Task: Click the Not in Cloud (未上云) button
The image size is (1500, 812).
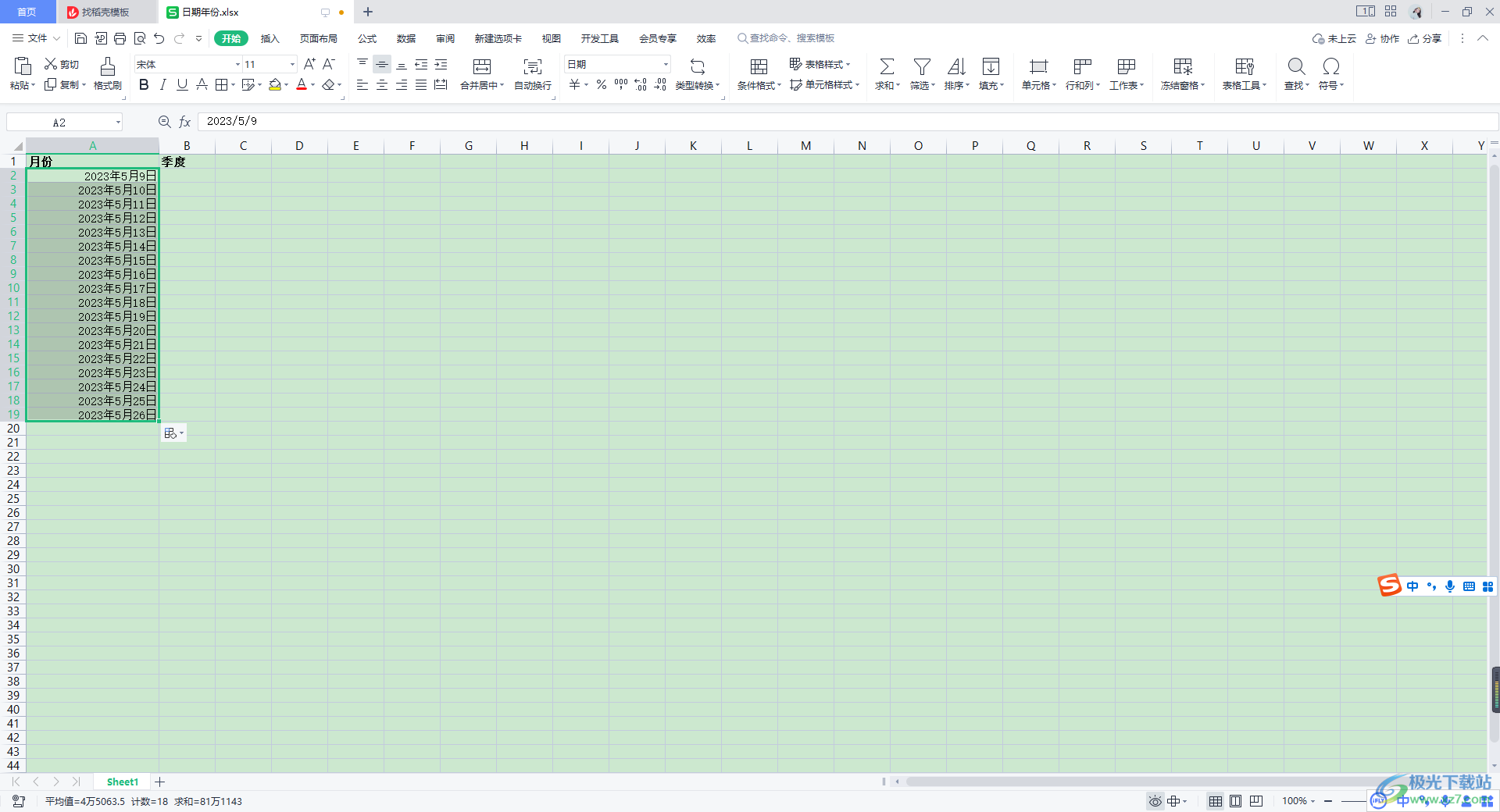Action: point(1334,38)
